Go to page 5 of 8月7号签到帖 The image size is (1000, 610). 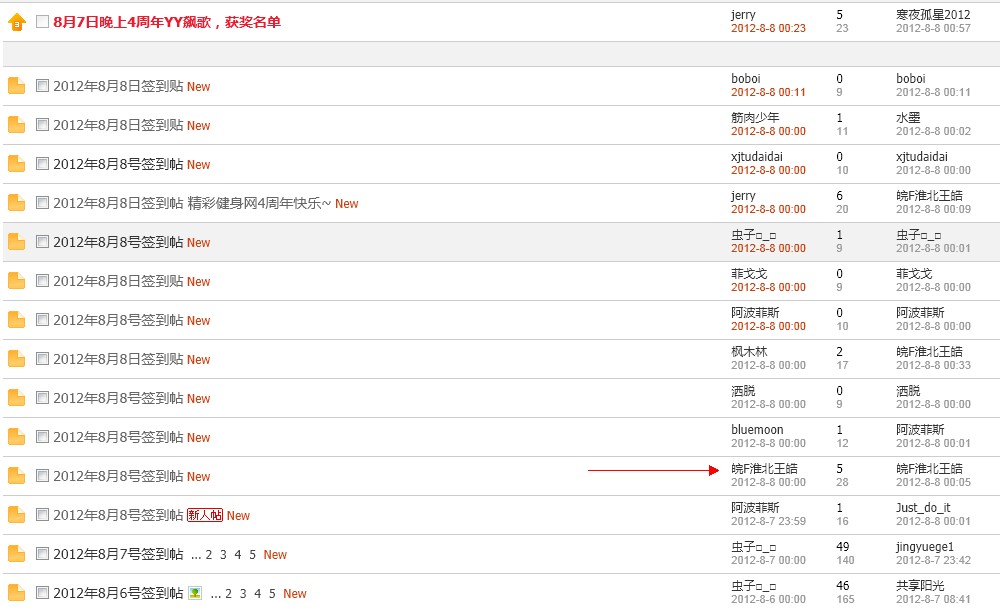pyautogui.click(x=253, y=554)
